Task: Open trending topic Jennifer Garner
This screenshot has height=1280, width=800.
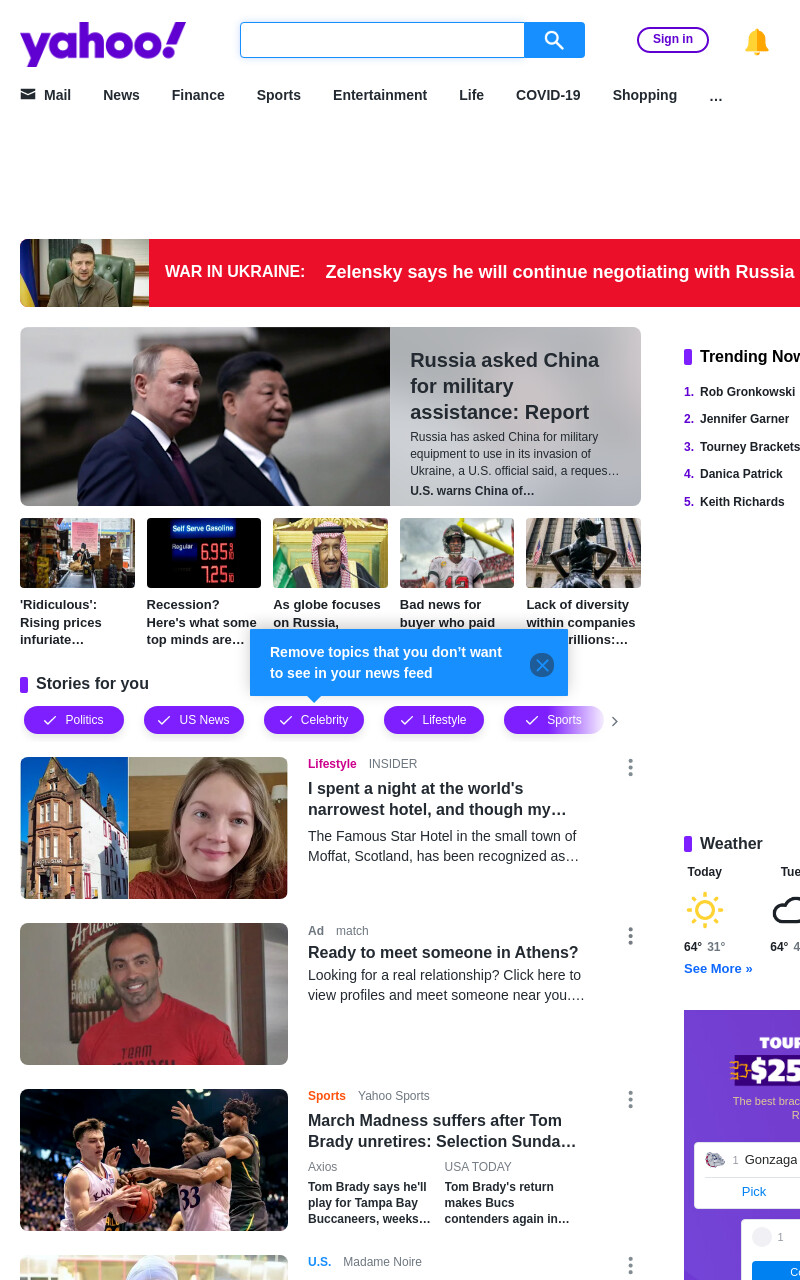Action: 744,419
